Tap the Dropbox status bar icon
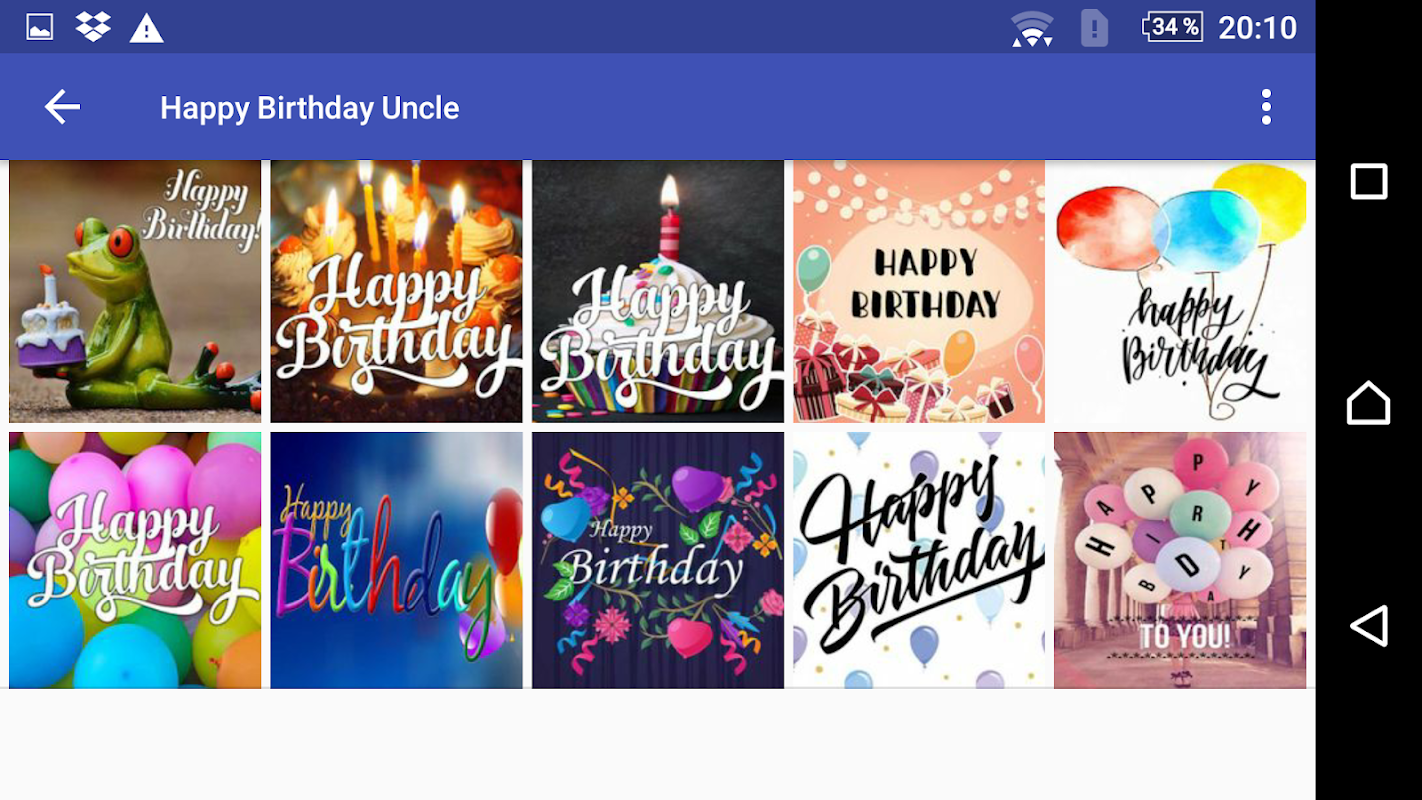Screen dimensions: 1422x800 pyautogui.click(x=93, y=27)
